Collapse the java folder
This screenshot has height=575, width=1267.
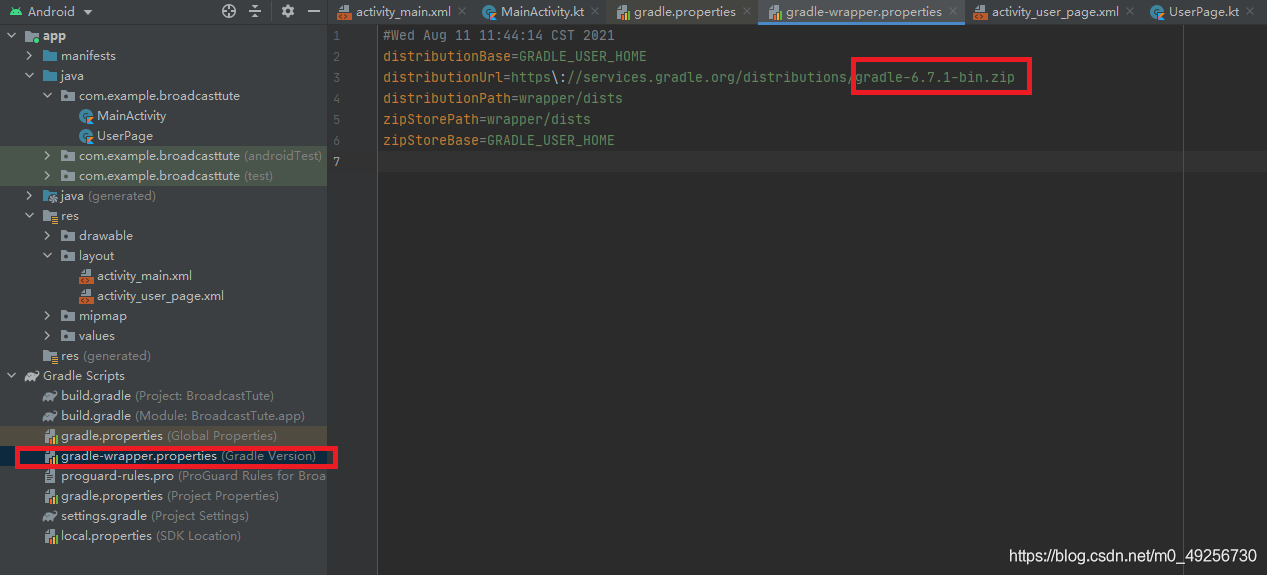click(30, 76)
